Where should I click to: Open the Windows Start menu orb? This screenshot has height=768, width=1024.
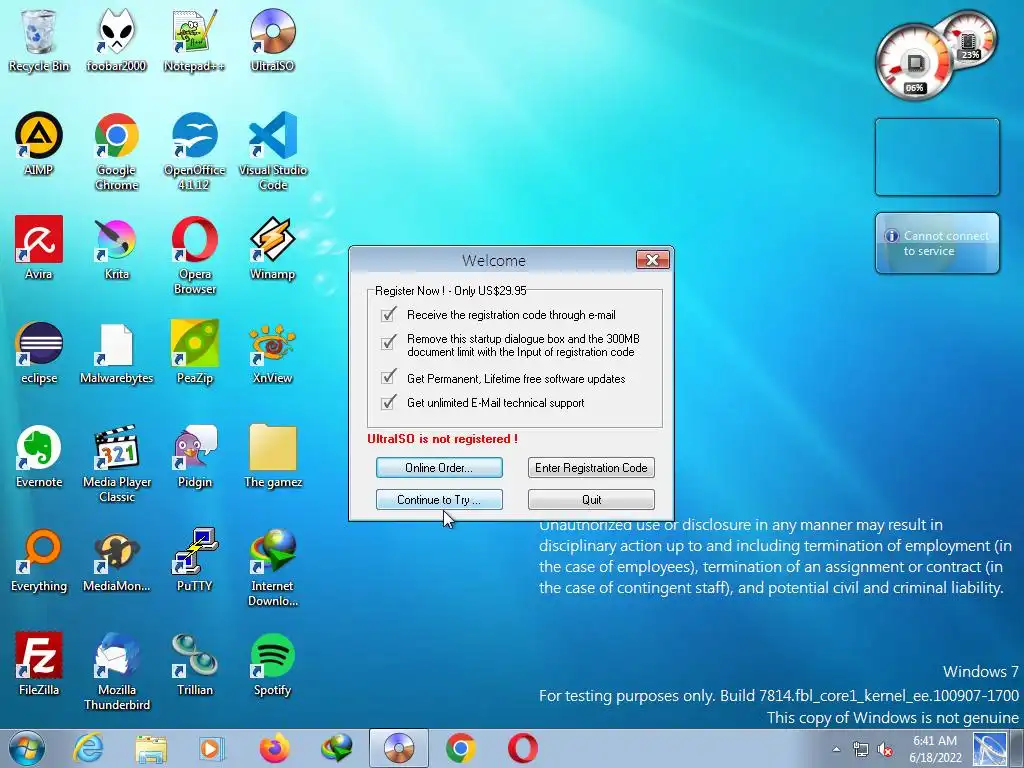(x=27, y=748)
